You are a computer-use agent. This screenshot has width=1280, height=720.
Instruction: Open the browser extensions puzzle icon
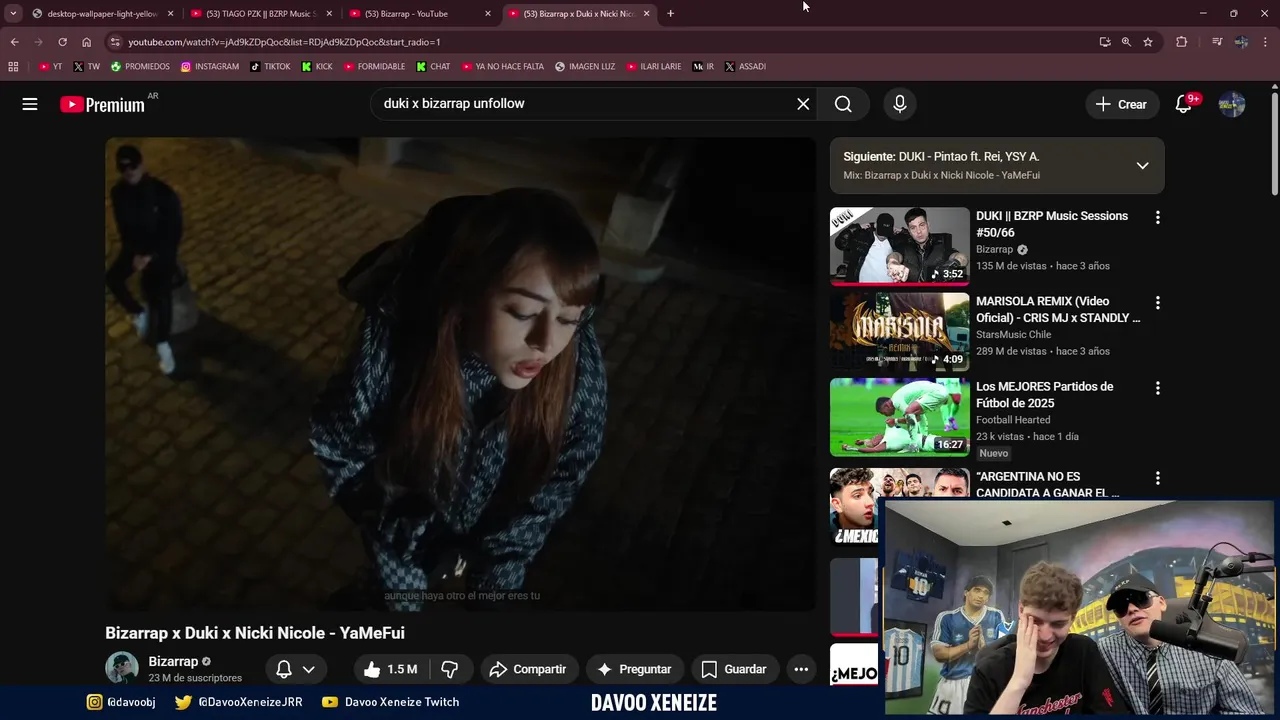(x=1181, y=42)
